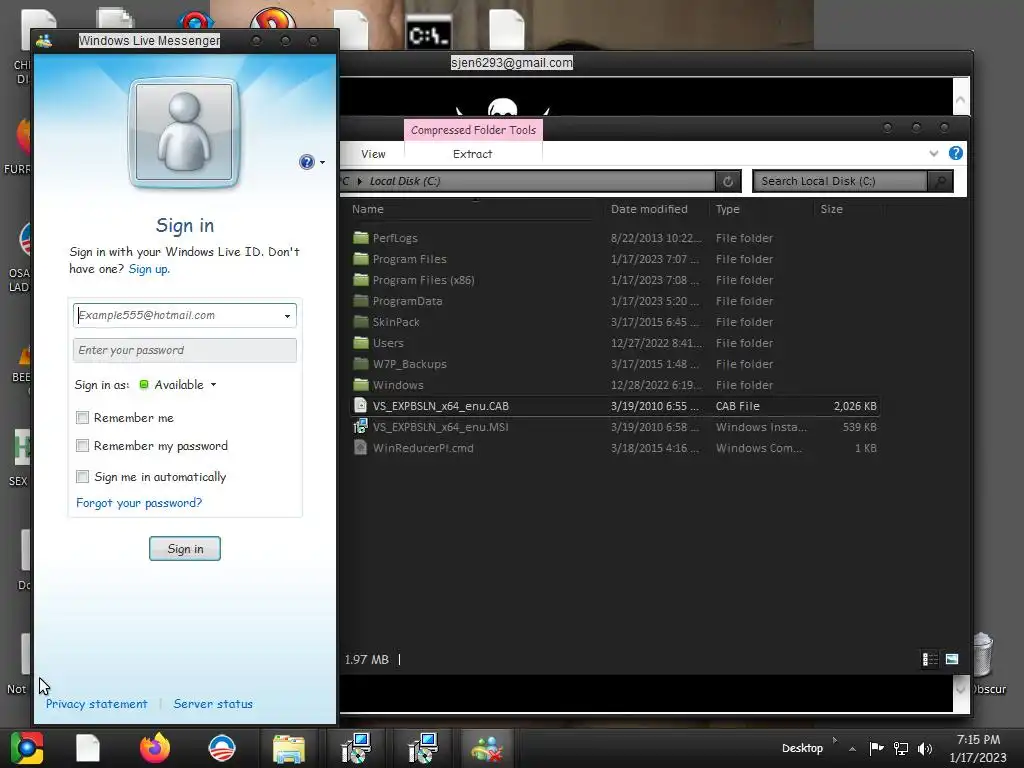Open the network tray icon
This screenshot has width=1024, height=768.
(x=901, y=748)
